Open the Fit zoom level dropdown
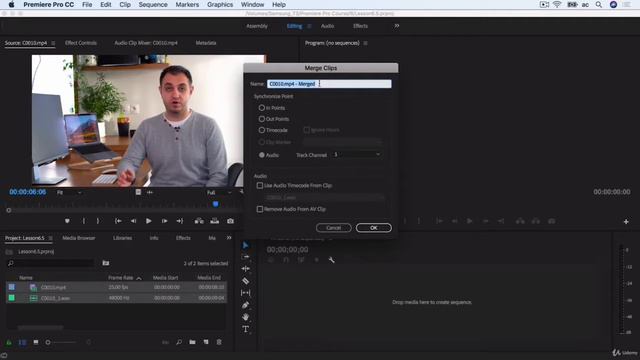 coord(69,192)
